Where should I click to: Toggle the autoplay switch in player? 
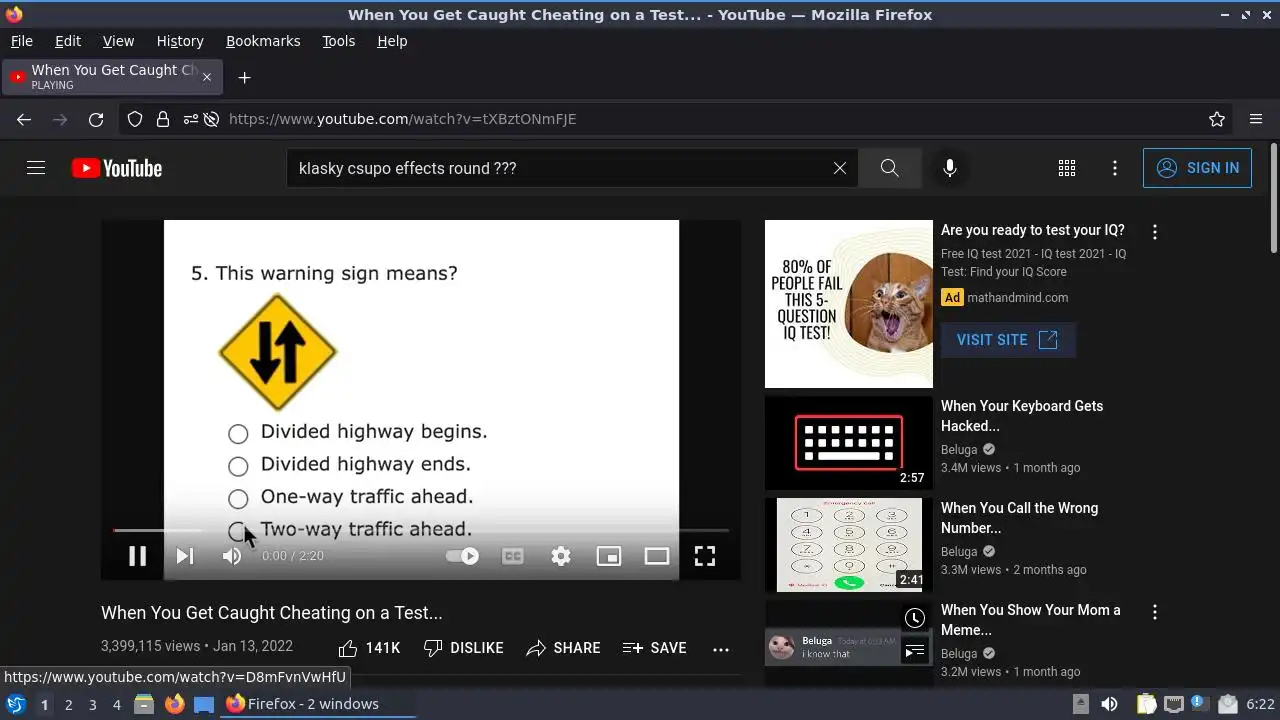(462, 556)
